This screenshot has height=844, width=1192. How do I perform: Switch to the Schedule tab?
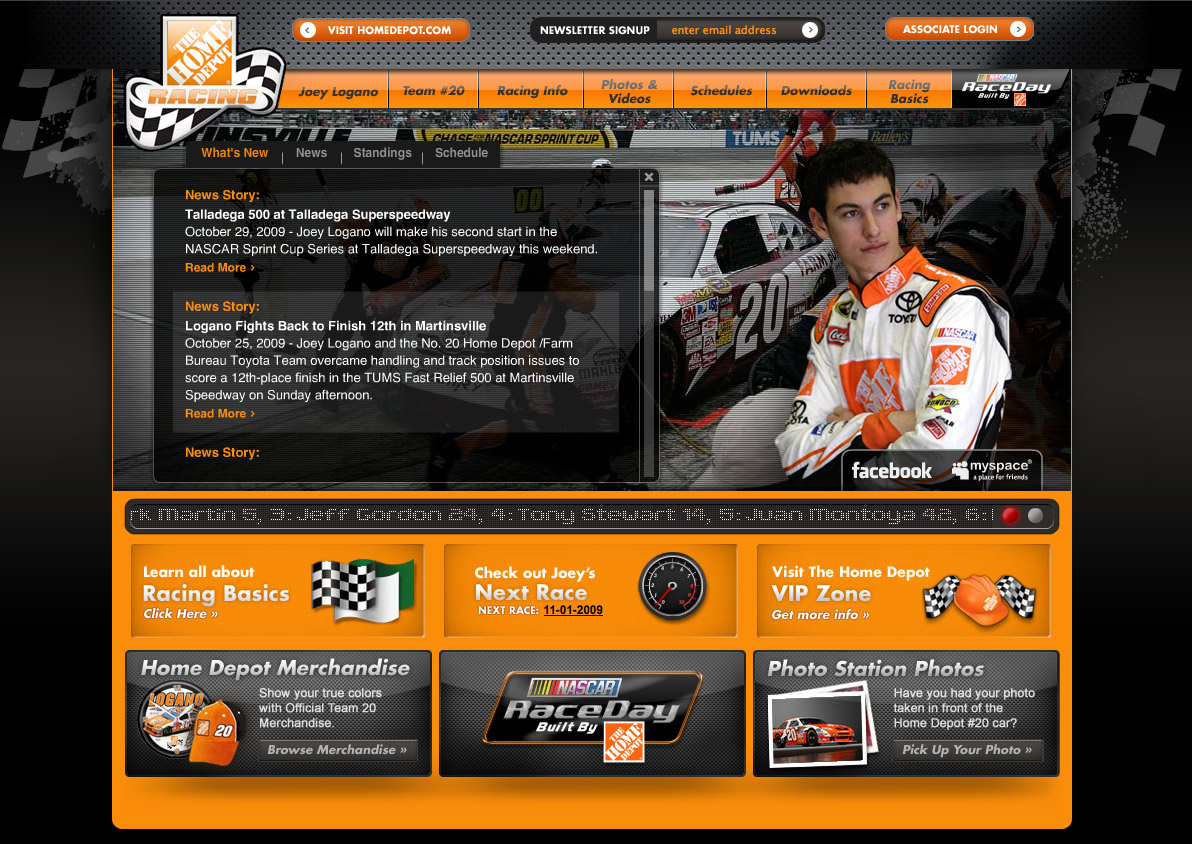click(x=461, y=153)
